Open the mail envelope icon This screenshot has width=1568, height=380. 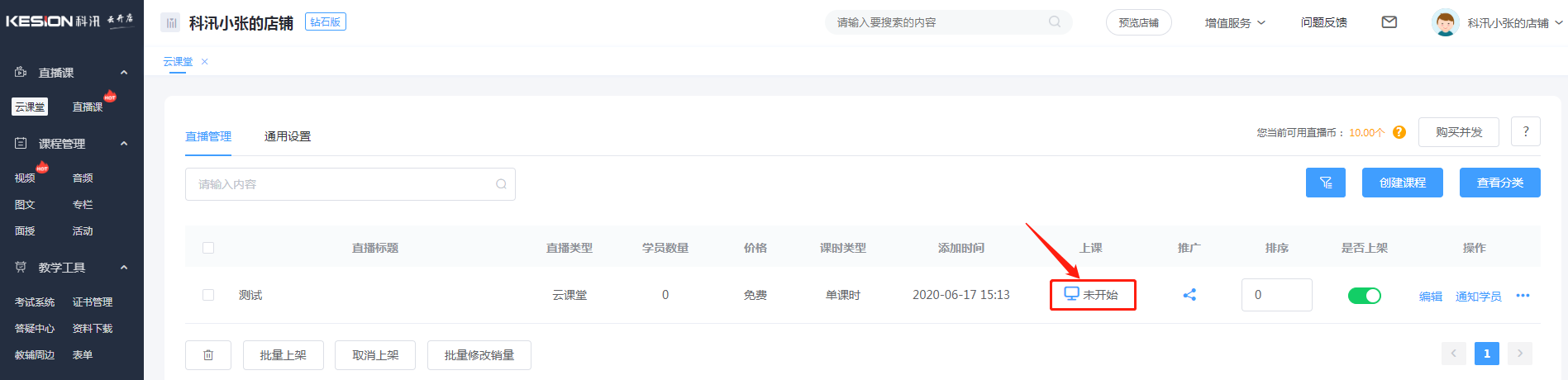pyautogui.click(x=1389, y=22)
